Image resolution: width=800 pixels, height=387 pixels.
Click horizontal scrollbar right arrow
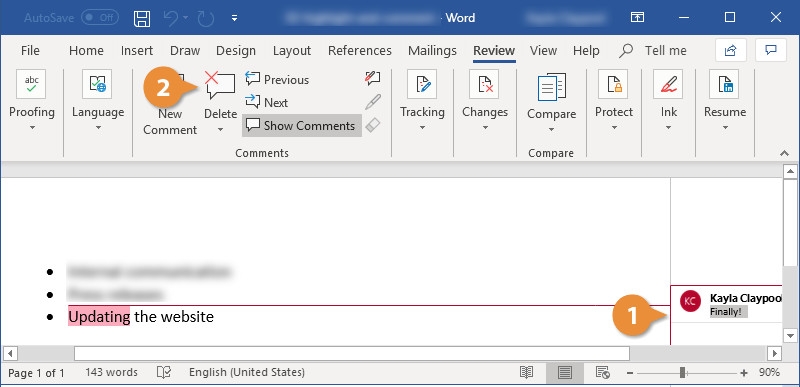click(x=774, y=353)
